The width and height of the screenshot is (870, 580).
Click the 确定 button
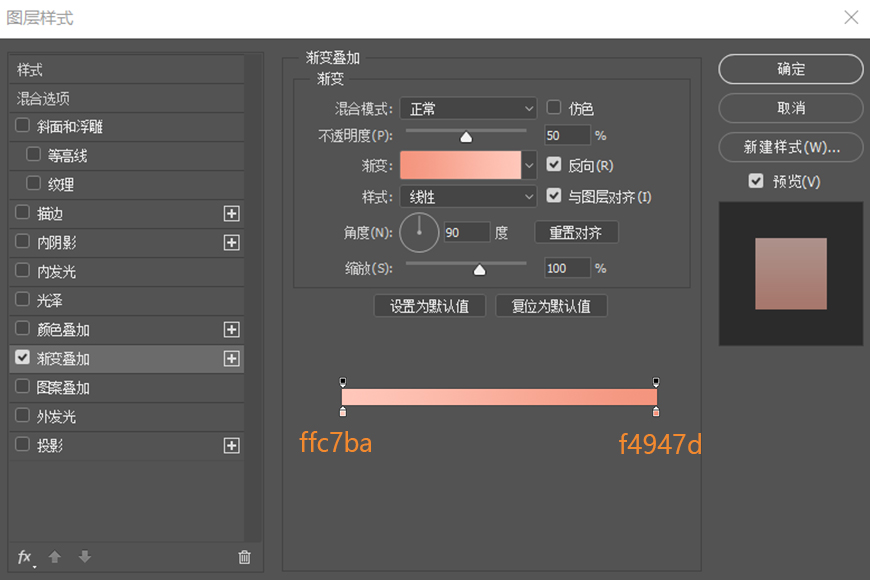pos(790,69)
